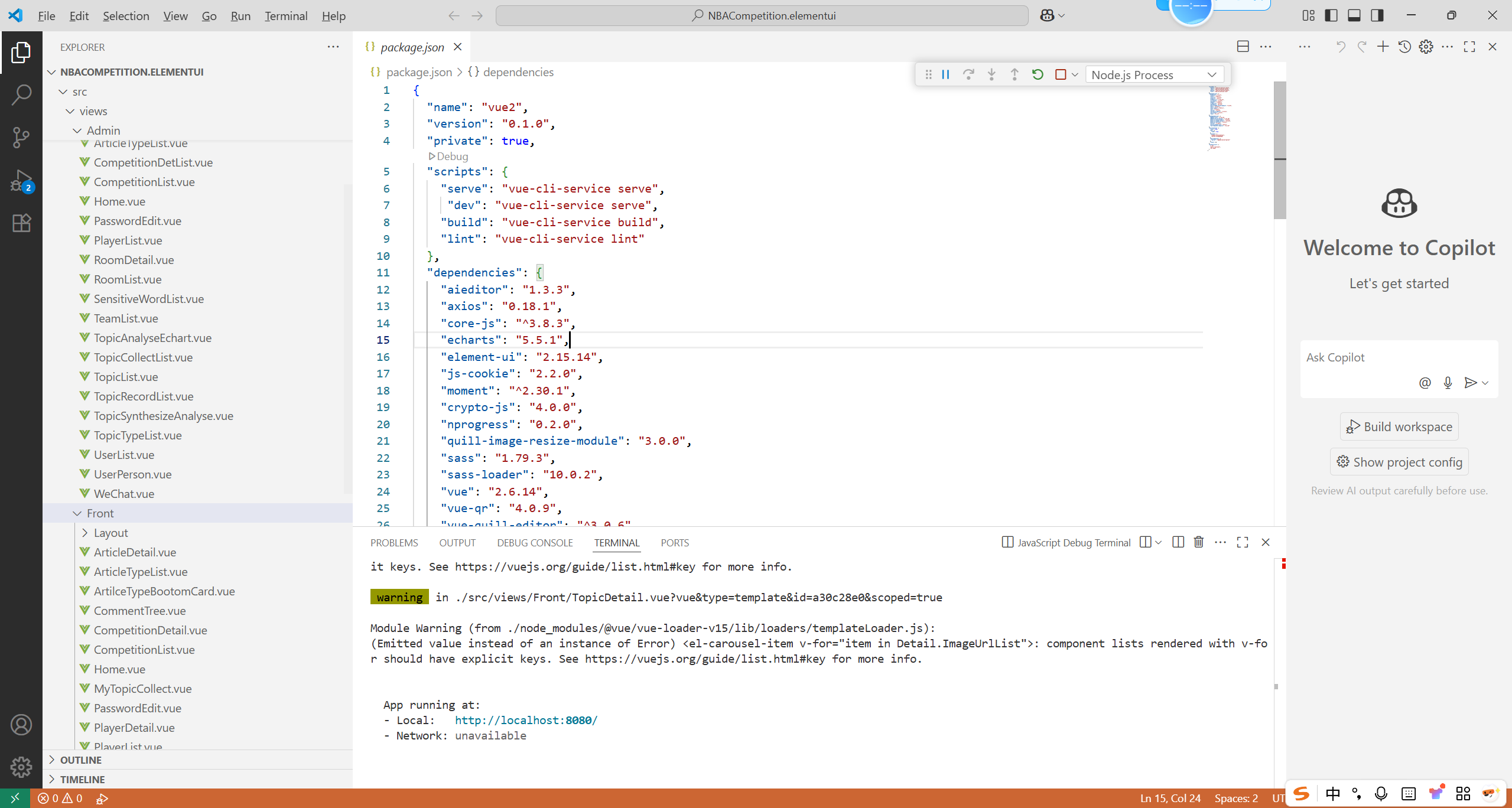Open the launch profile dropdown next to terminal
Screen dimensions: 1512x808
tap(1158, 542)
